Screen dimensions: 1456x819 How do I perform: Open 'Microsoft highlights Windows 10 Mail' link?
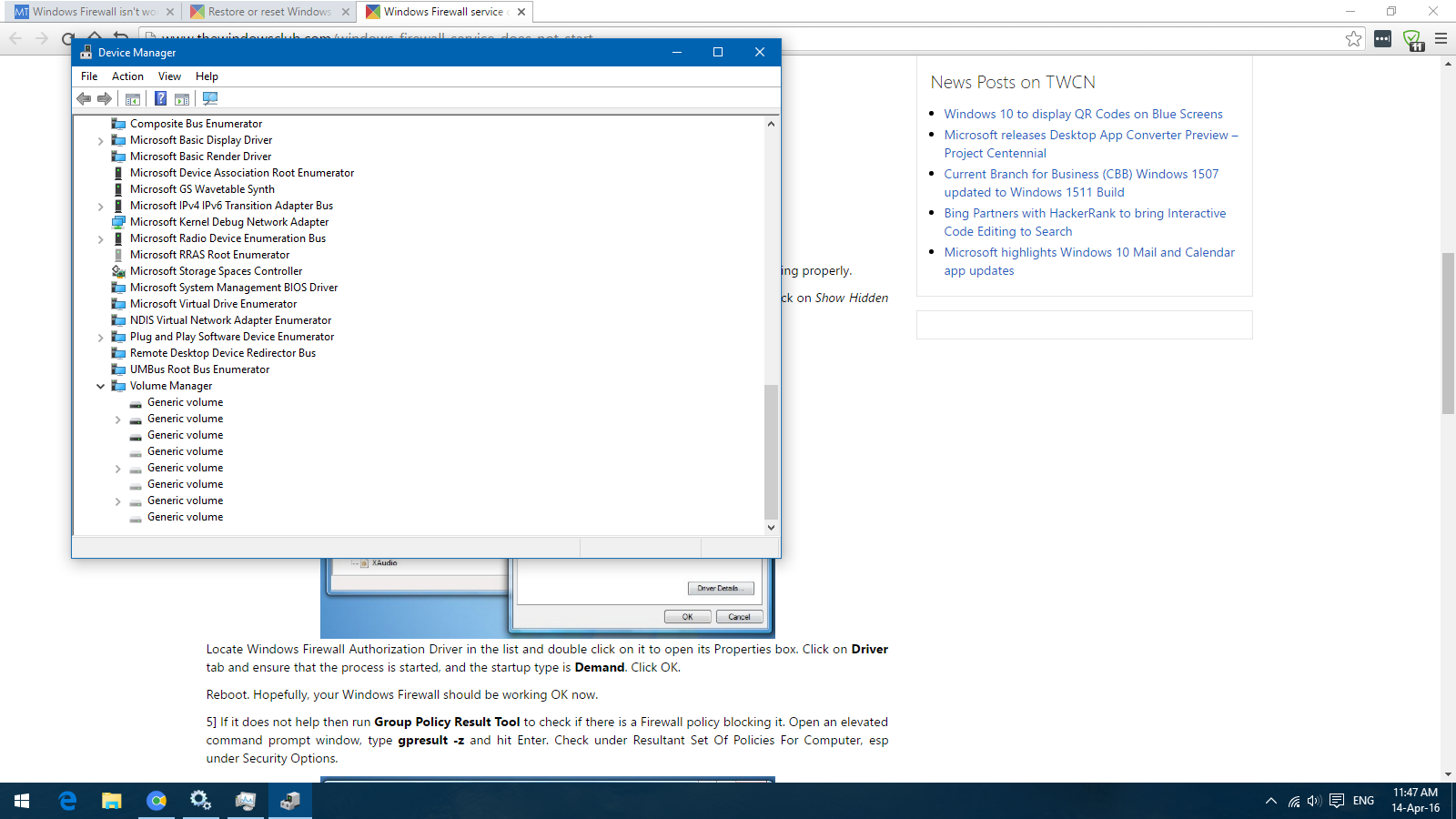(1089, 261)
